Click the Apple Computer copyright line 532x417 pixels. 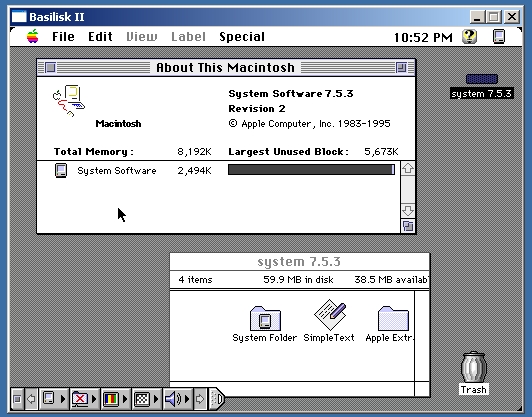point(309,124)
